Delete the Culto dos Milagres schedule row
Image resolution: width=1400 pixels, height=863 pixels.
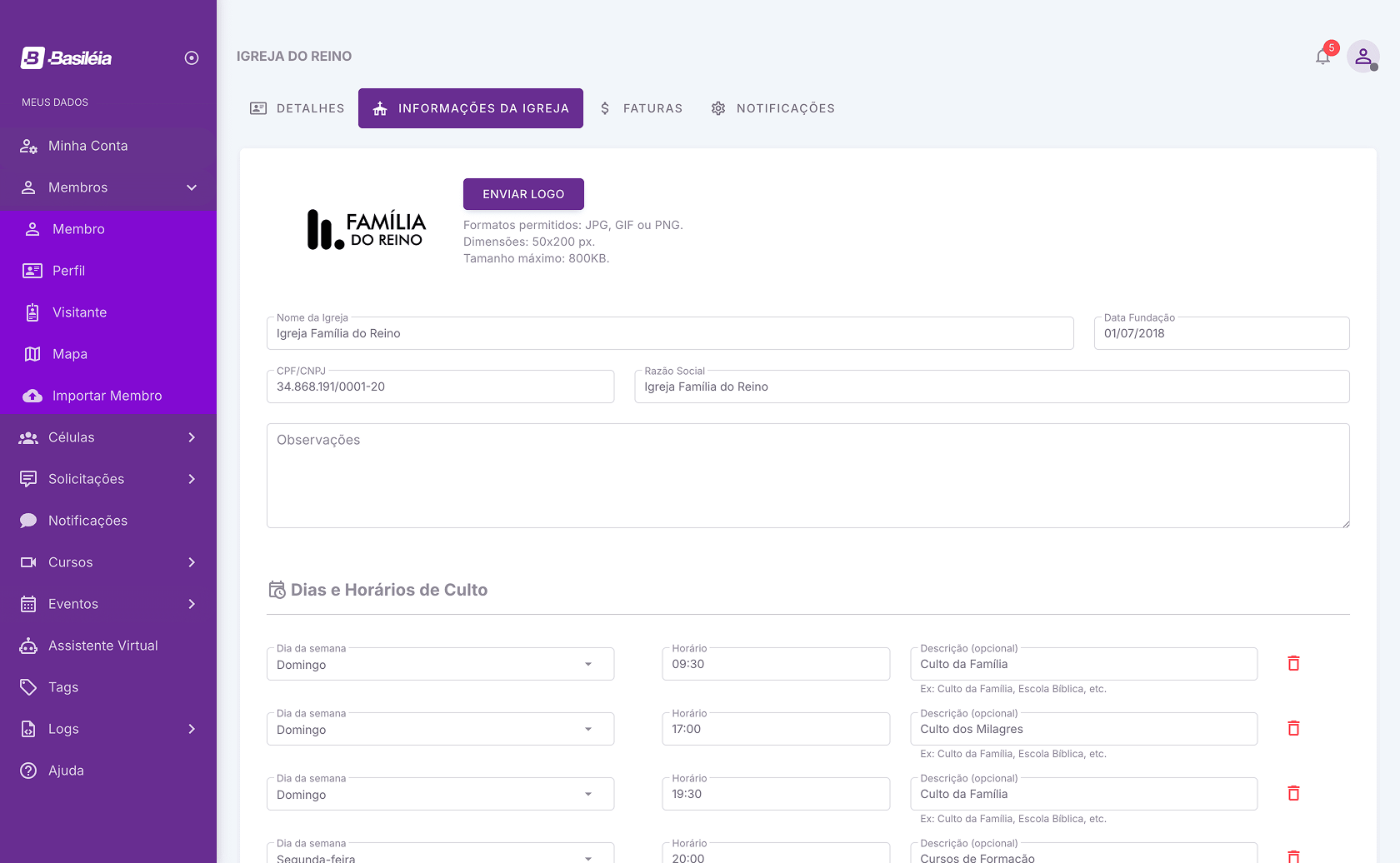[1293, 728]
